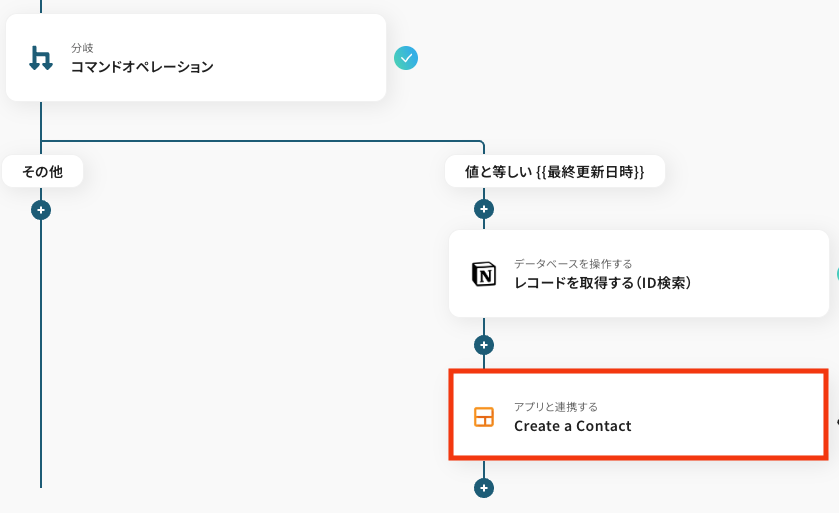
Task: Open the Create a Contact step card
Action: pyautogui.click(x=639, y=415)
